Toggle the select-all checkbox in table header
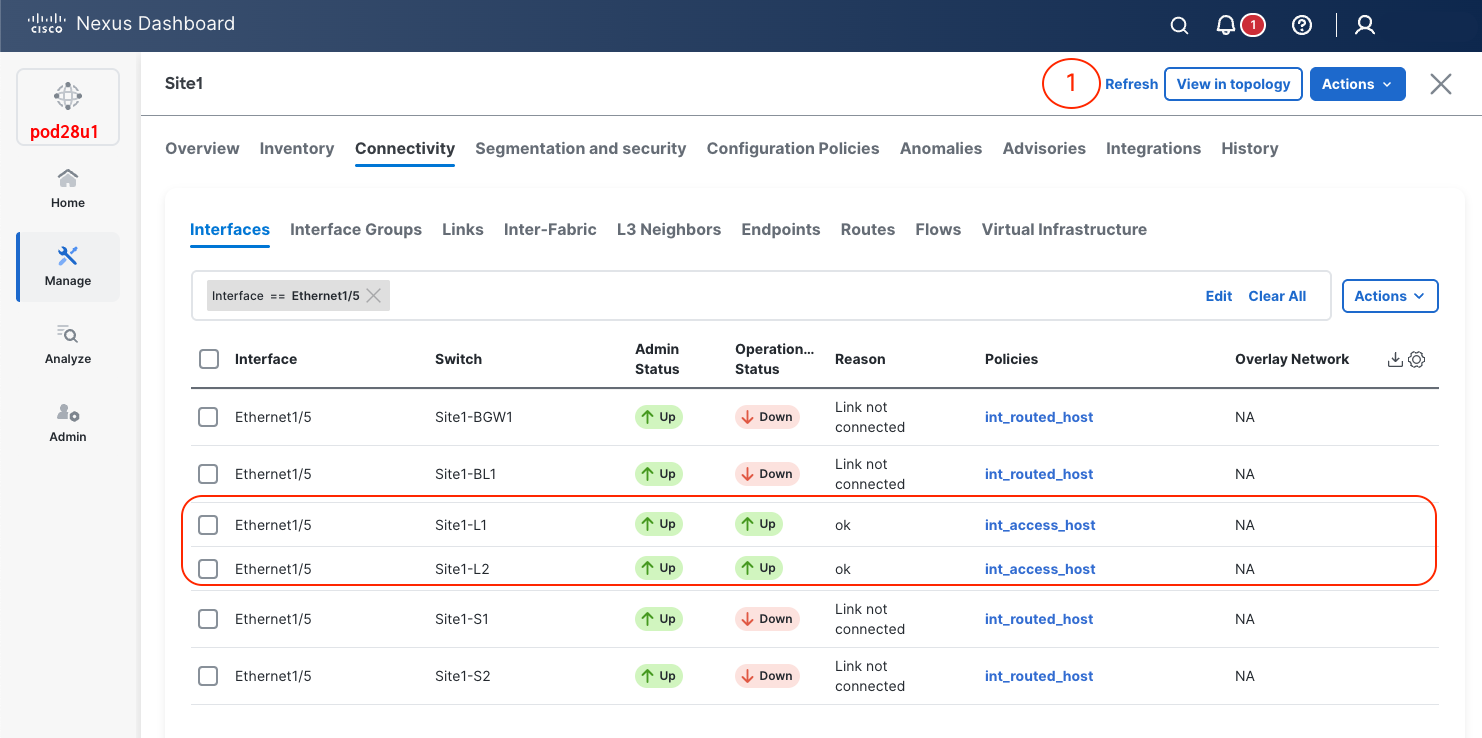 click(209, 359)
